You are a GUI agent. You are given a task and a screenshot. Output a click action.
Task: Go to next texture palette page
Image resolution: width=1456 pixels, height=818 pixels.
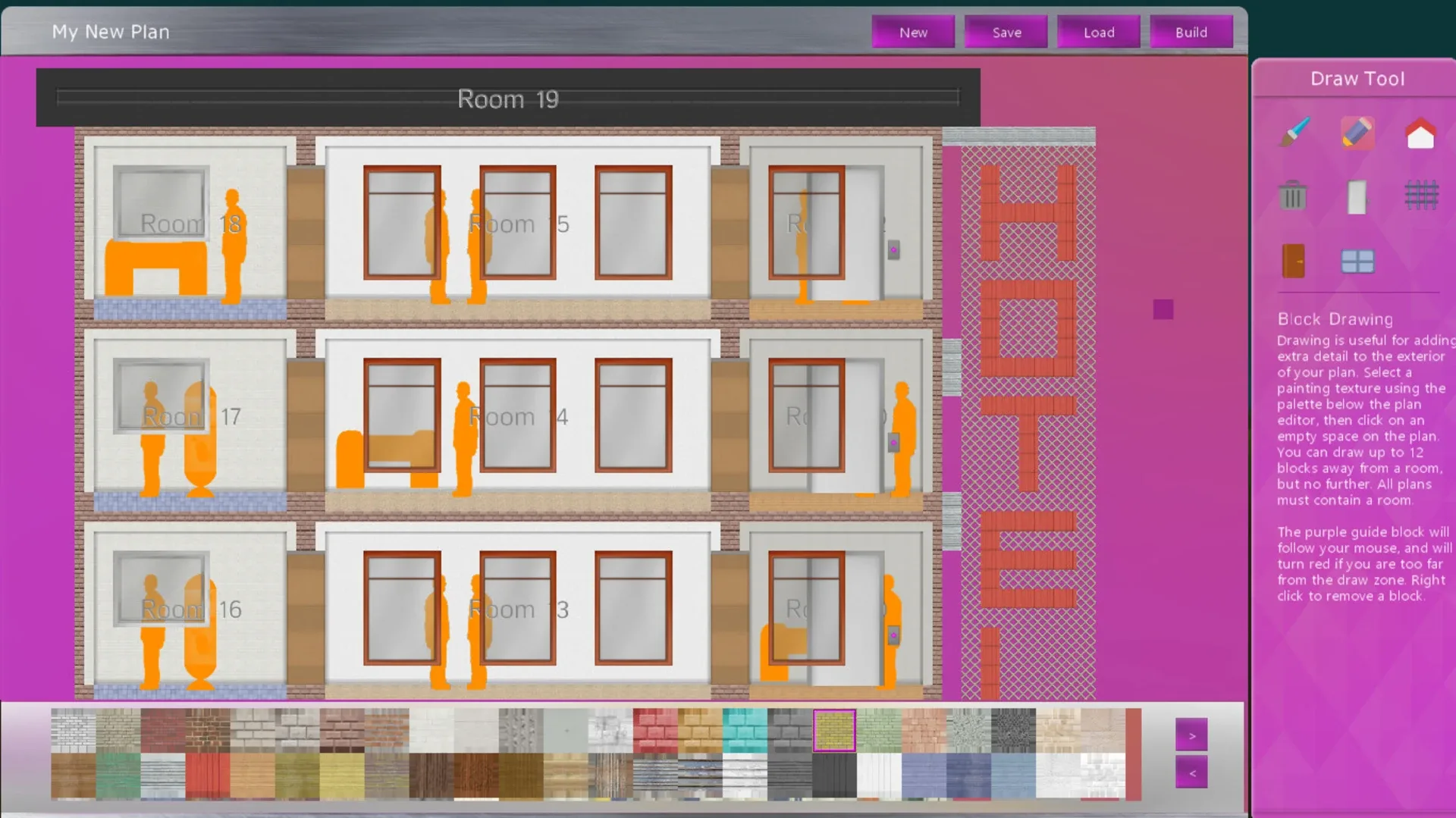pyautogui.click(x=1191, y=735)
